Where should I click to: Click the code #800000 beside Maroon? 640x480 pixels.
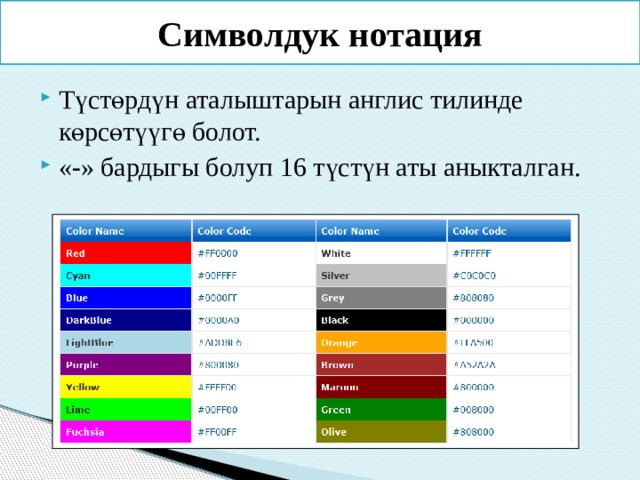(473, 387)
